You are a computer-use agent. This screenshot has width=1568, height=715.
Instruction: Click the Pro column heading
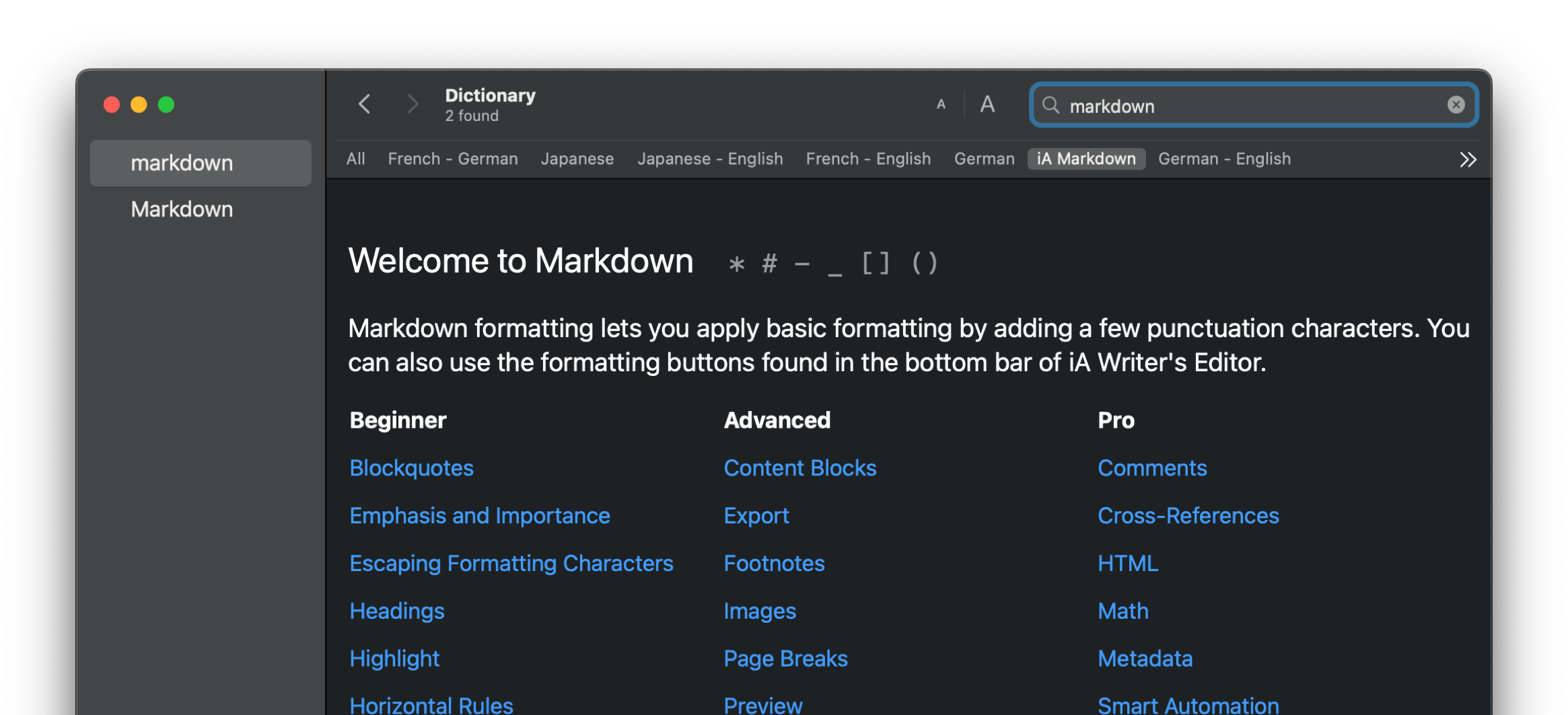[1116, 420]
